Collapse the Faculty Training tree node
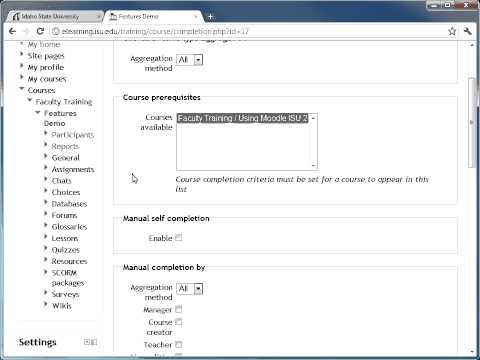The image size is (480, 360). coord(30,101)
